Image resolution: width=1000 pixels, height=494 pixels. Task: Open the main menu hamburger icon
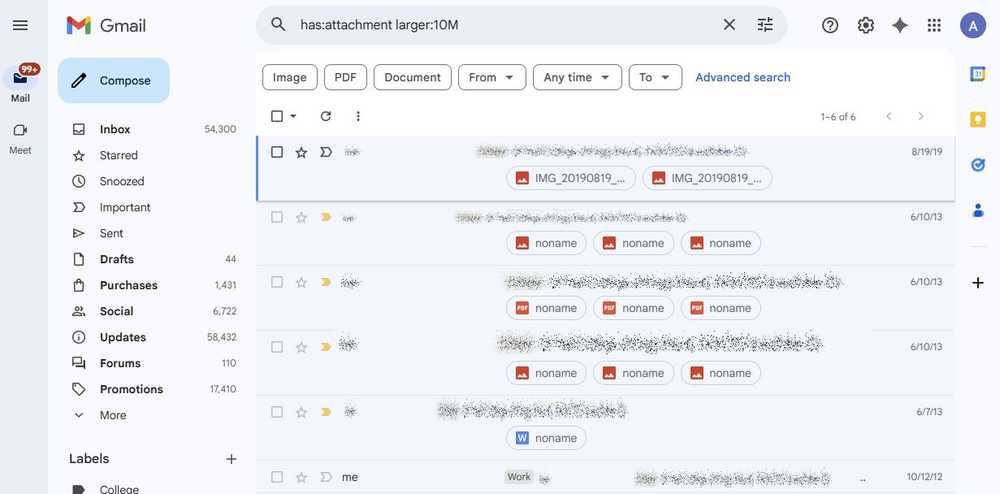(20, 25)
